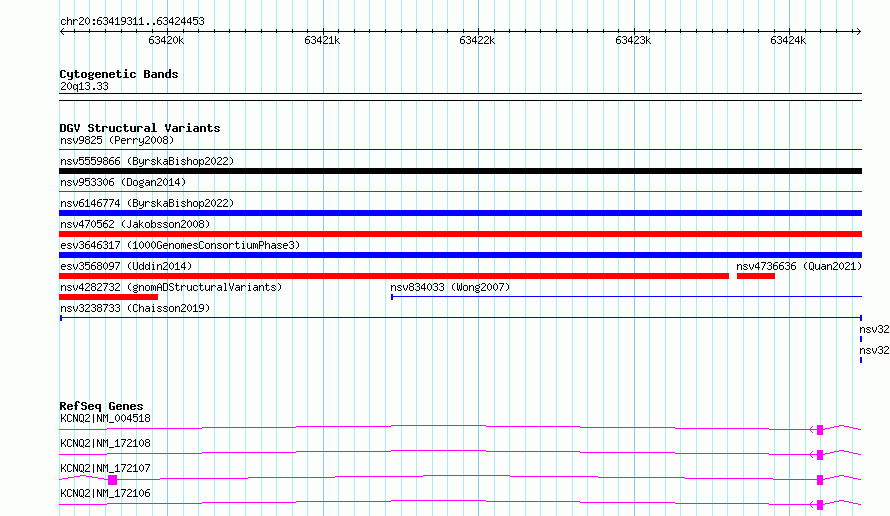This screenshot has height=516, width=890.
Task: Click the KCNQ2|NM_172108 transcript label
Action: 105,443
